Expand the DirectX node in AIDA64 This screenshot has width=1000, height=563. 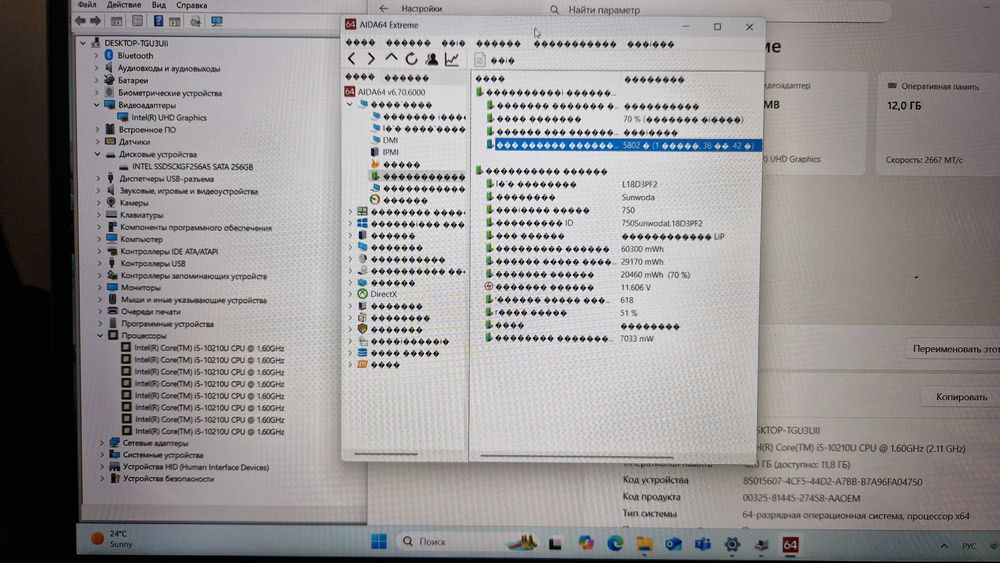coord(349,294)
